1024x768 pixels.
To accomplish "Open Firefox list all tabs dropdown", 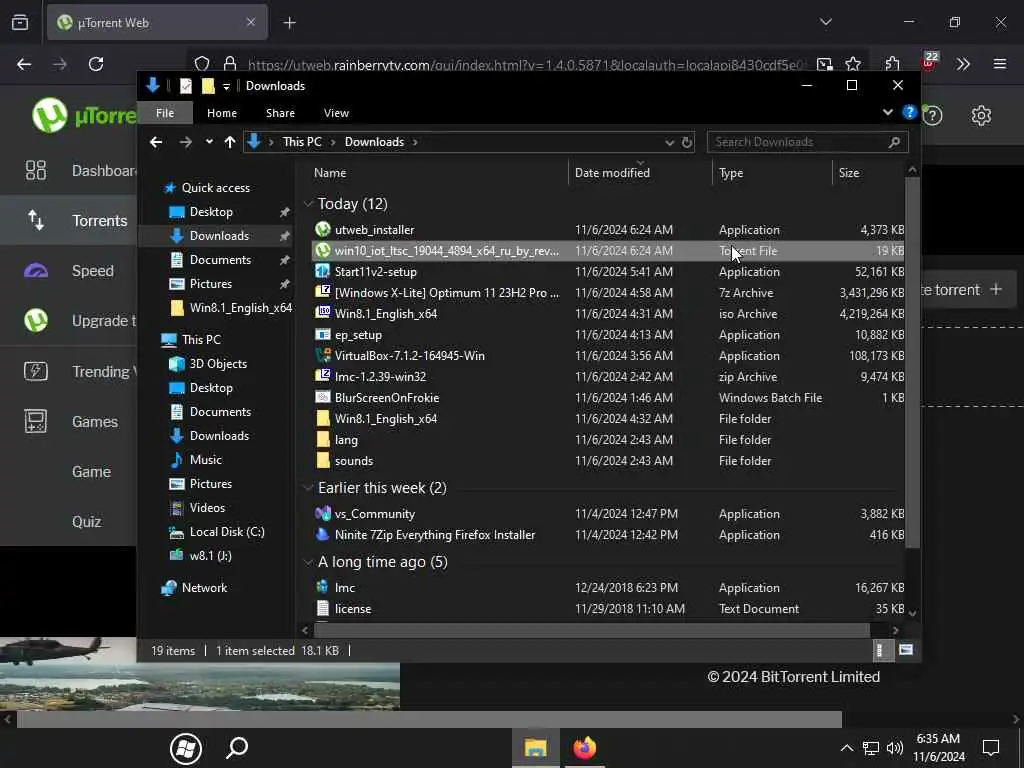I will (825, 22).
